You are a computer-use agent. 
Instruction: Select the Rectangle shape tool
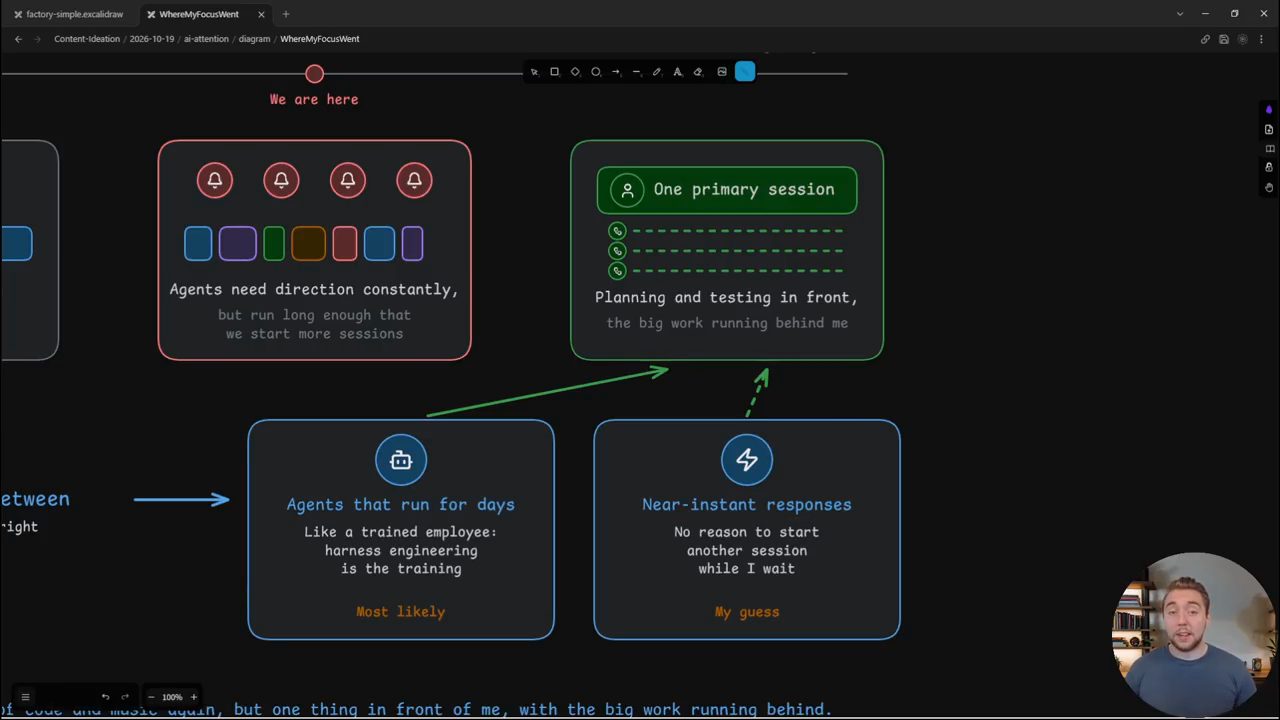click(555, 72)
